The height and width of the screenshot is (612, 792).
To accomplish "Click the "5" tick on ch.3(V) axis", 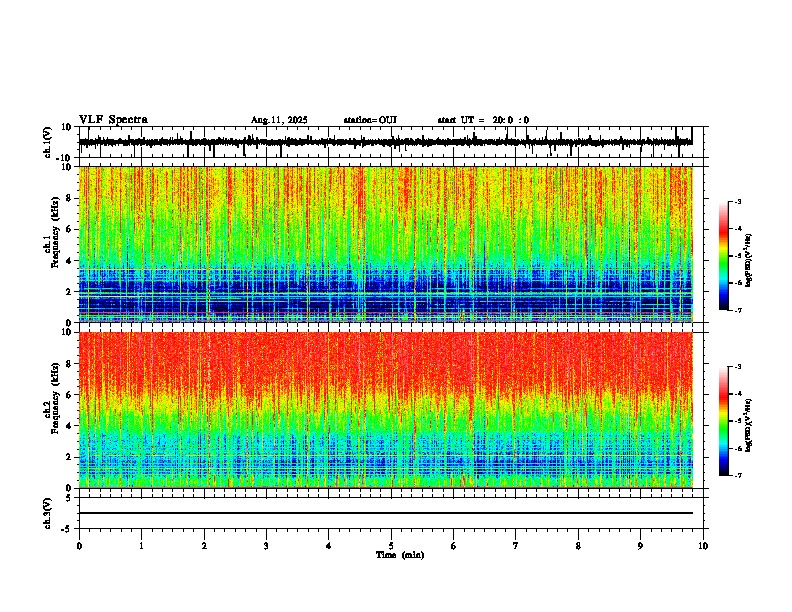I will [x=70, y=497].
